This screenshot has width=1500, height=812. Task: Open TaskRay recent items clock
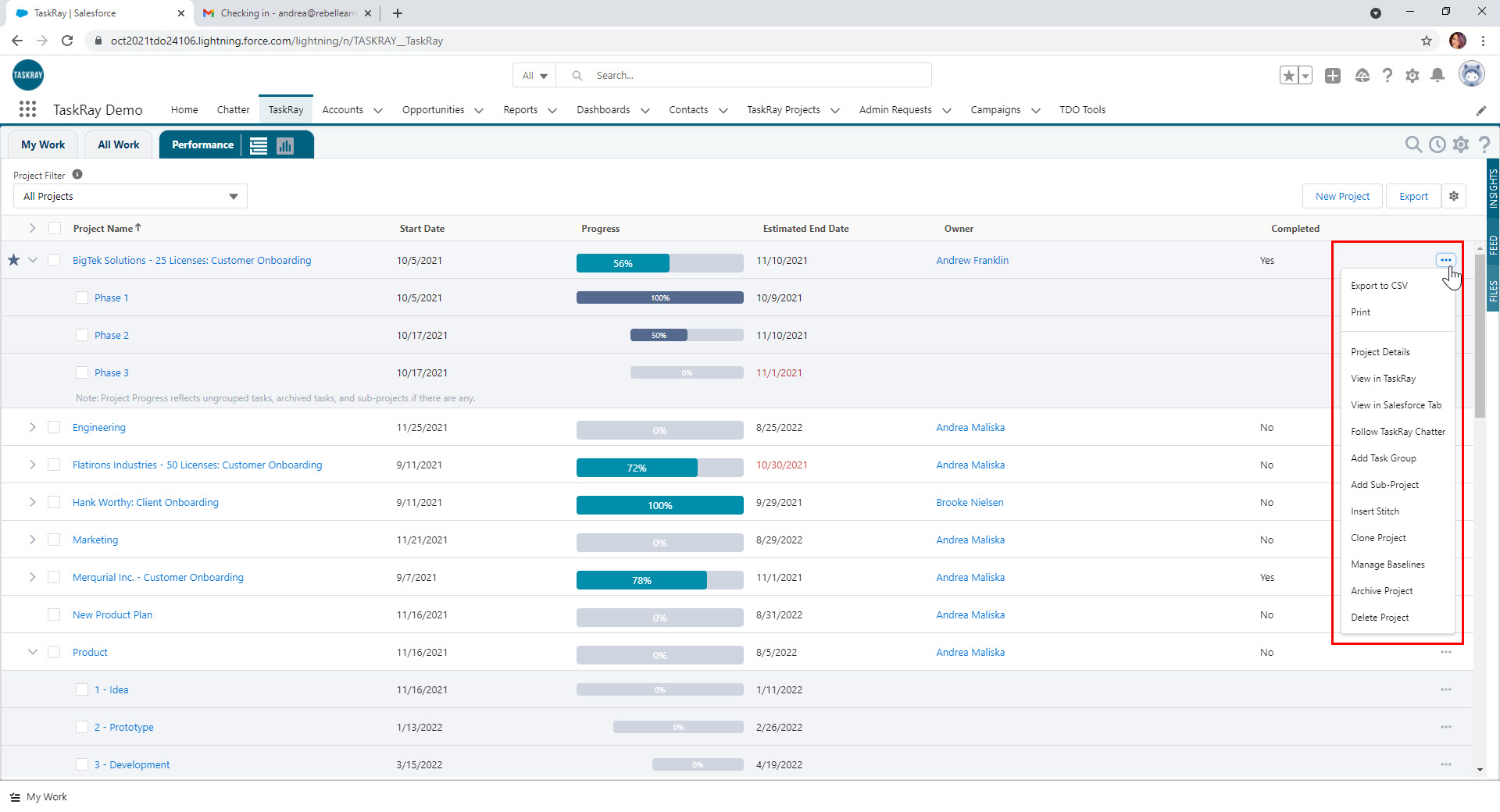point(1437,144)
